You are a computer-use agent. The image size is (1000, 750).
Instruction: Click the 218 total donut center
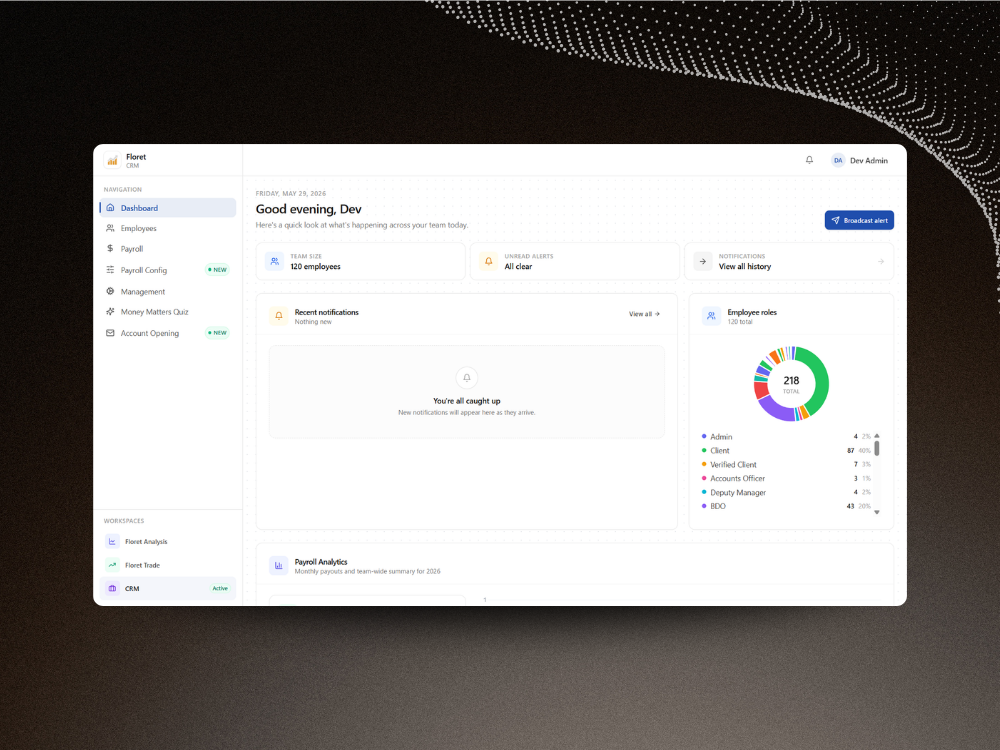pos(791,384)
